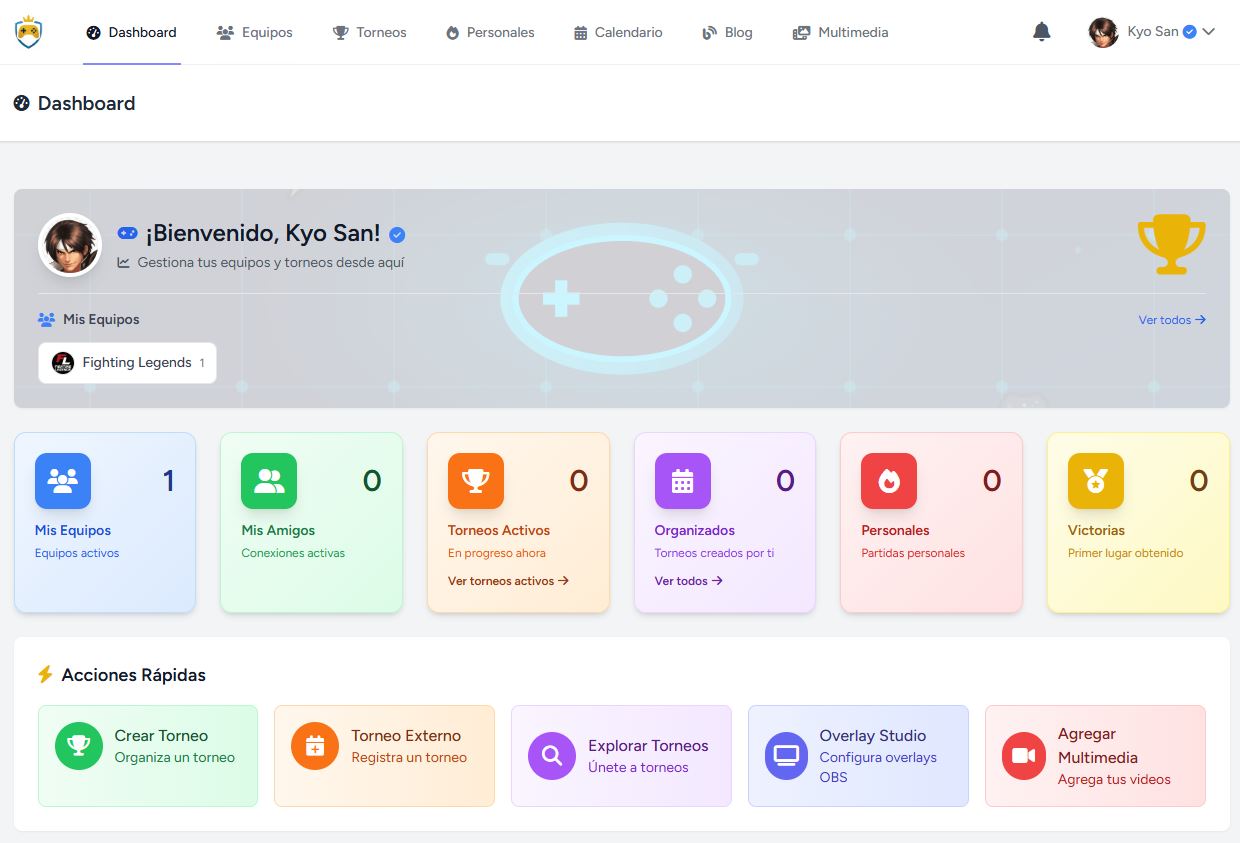Click the Mis Equipos label on the blue card
Viewport: 1240px width, 843px height.
click(x=73, y=531)
